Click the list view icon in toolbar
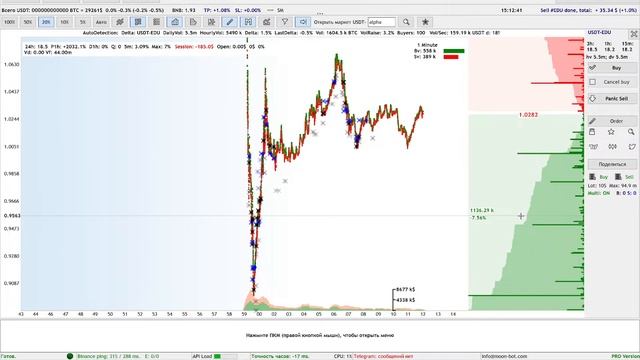This screenshot has width=640, height=360. pyautogui.click(x=156, y=22)
